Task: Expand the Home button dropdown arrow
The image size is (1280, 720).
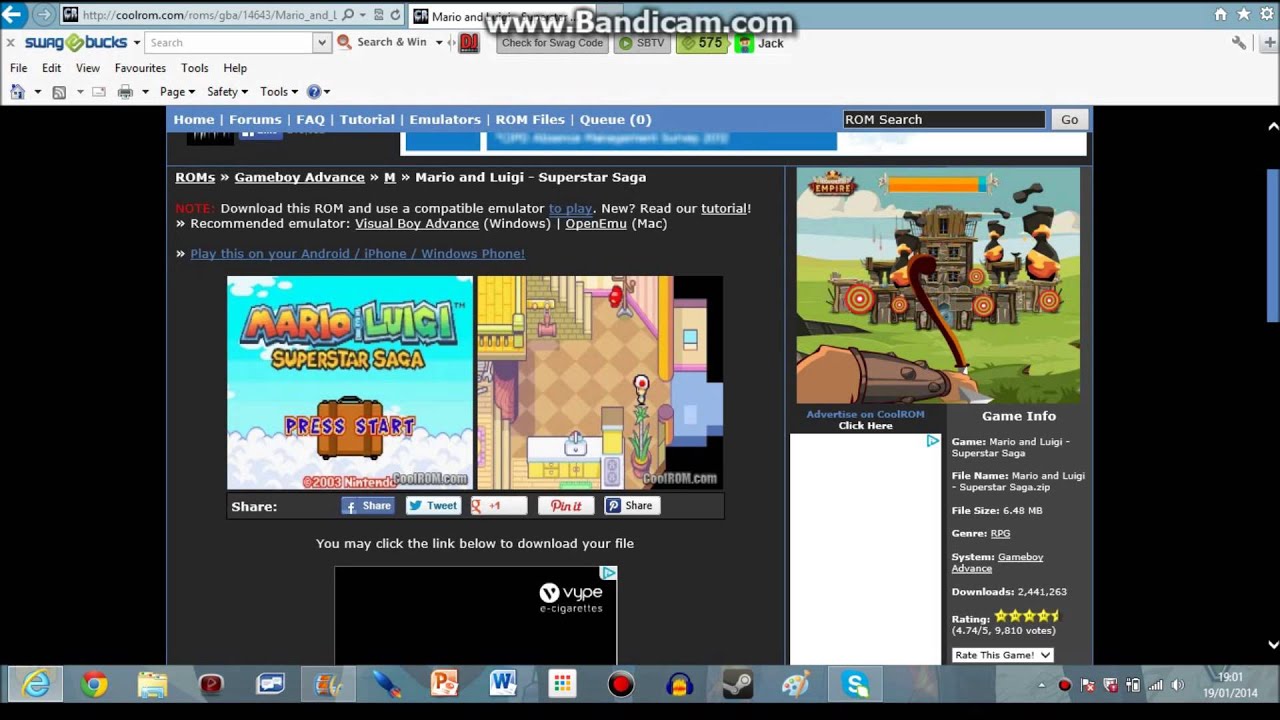Action: (37, 92)
